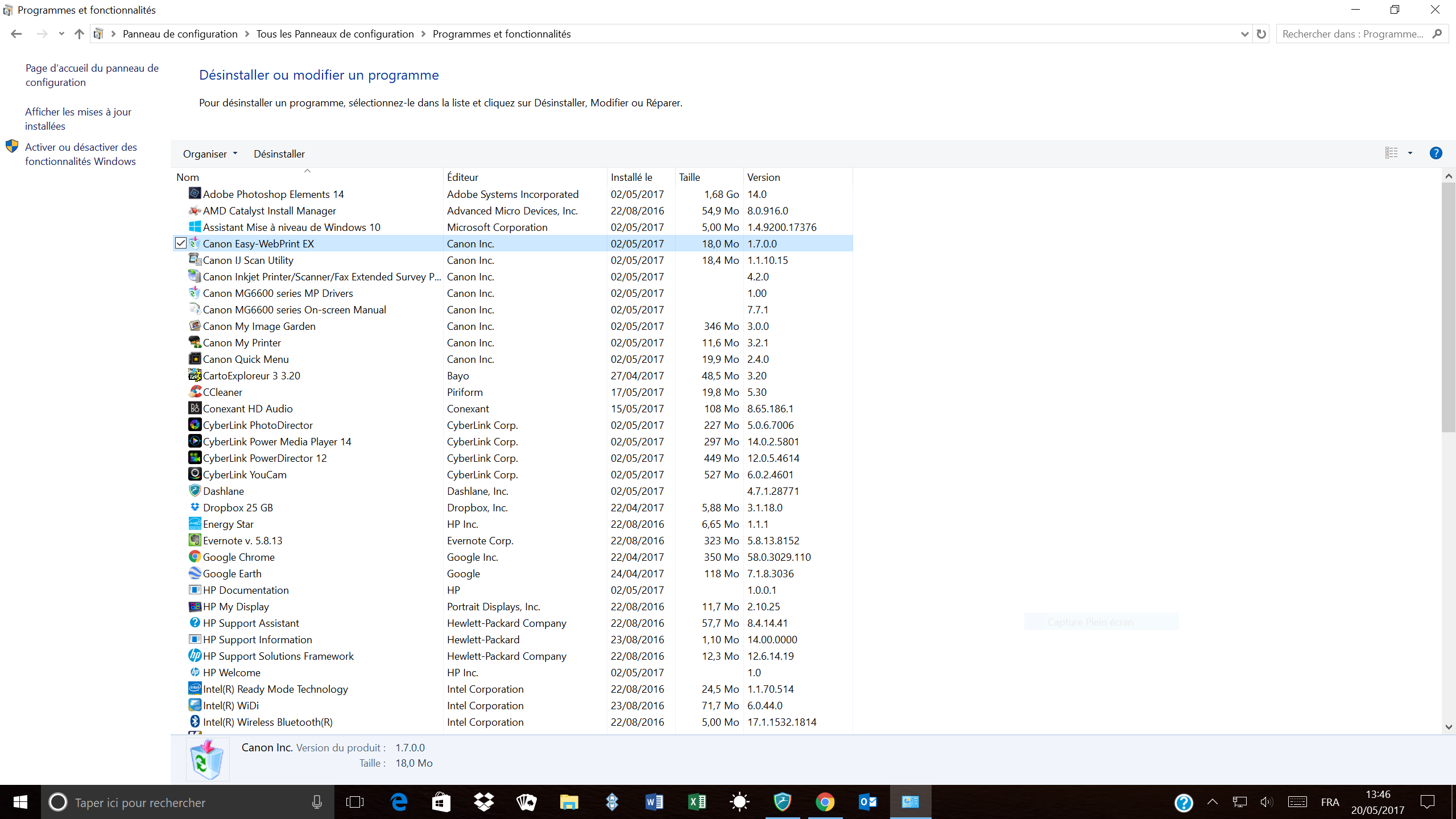Refresh the Programmes et fonctionnalités view
Screen dimensions: 1456x819
pyautogui.click(x=1261, y=34)
